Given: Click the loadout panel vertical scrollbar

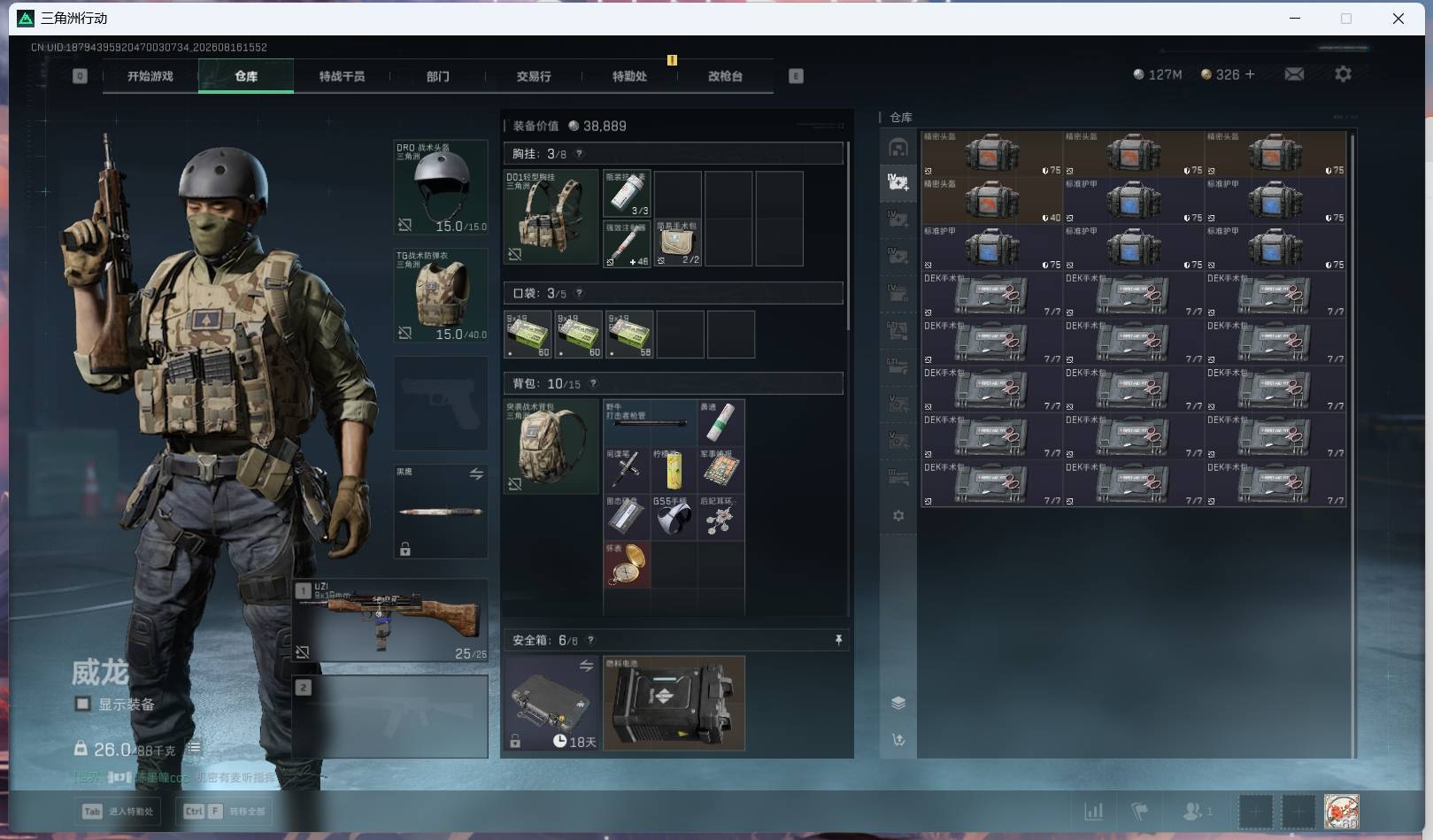Looking at the screenshot, I should pyautogui.click(x=848, y=235).
